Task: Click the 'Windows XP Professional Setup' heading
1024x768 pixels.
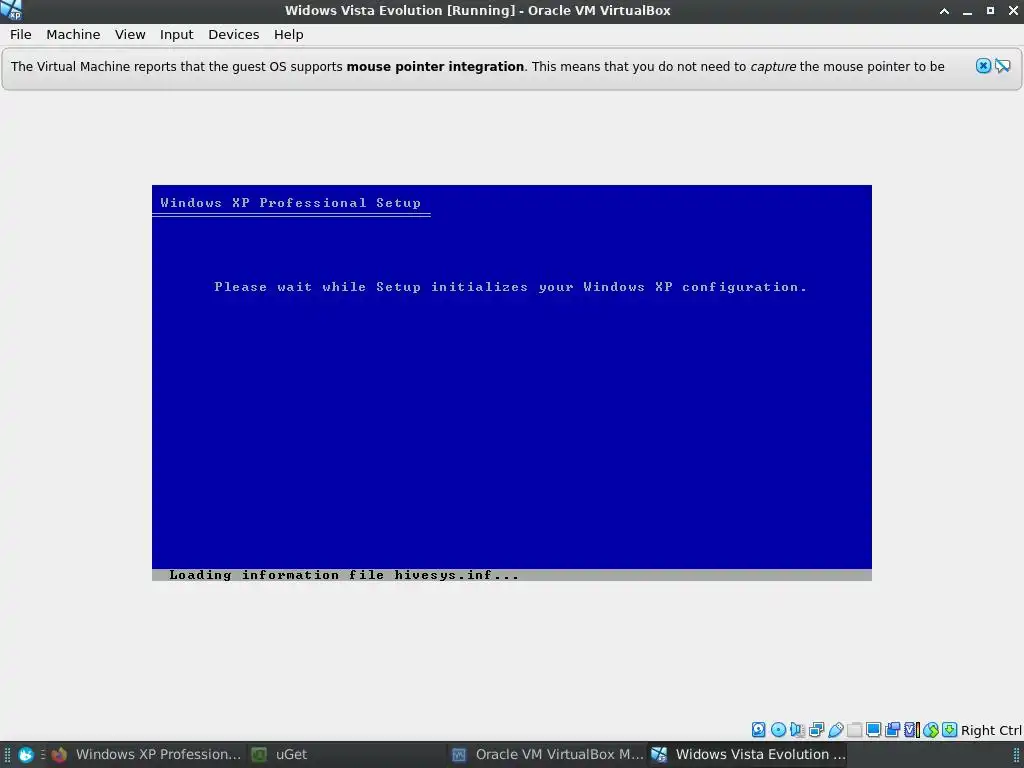Action: pos(291,202)
